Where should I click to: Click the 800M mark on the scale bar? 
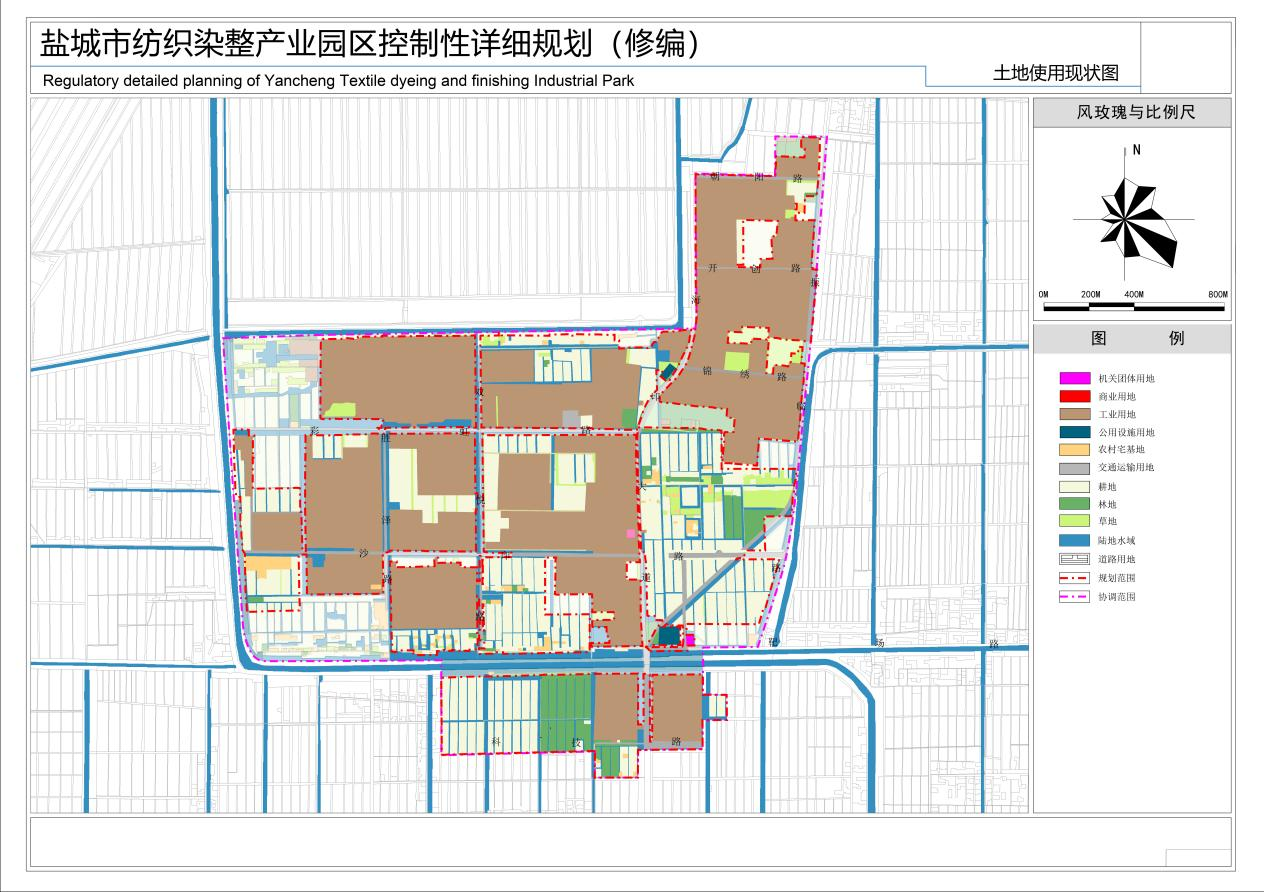pyautogui.click(x=1218, y=294)
